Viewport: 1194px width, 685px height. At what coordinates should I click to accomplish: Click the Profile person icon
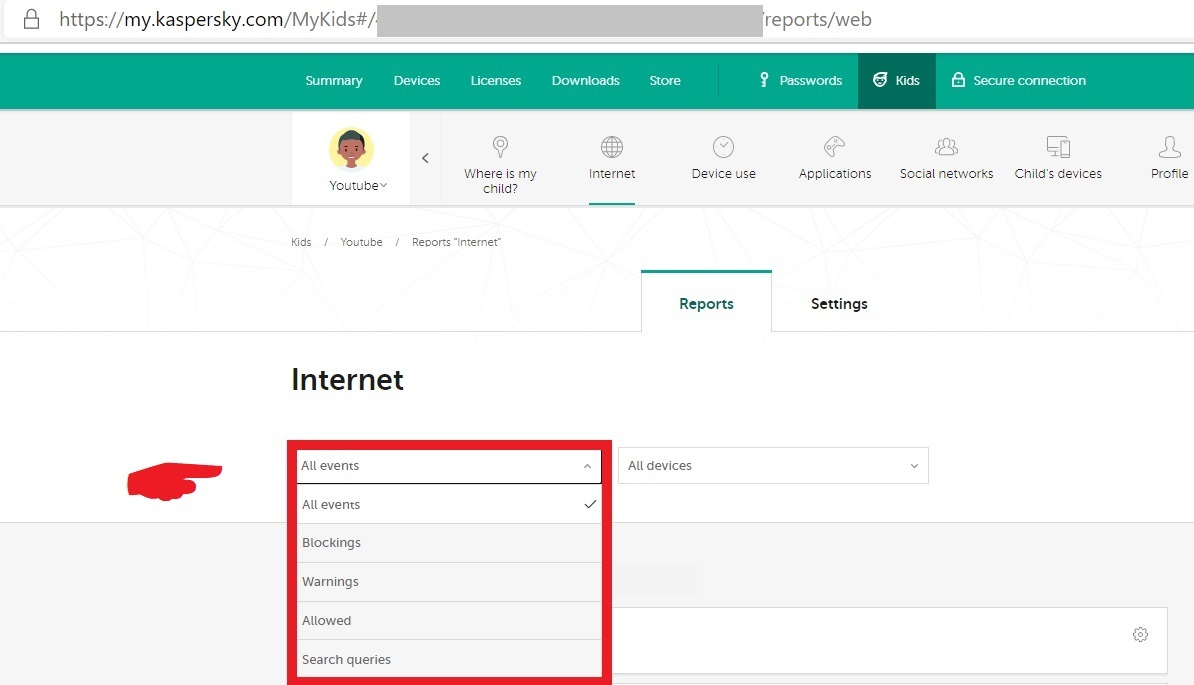click(1170, 146)
